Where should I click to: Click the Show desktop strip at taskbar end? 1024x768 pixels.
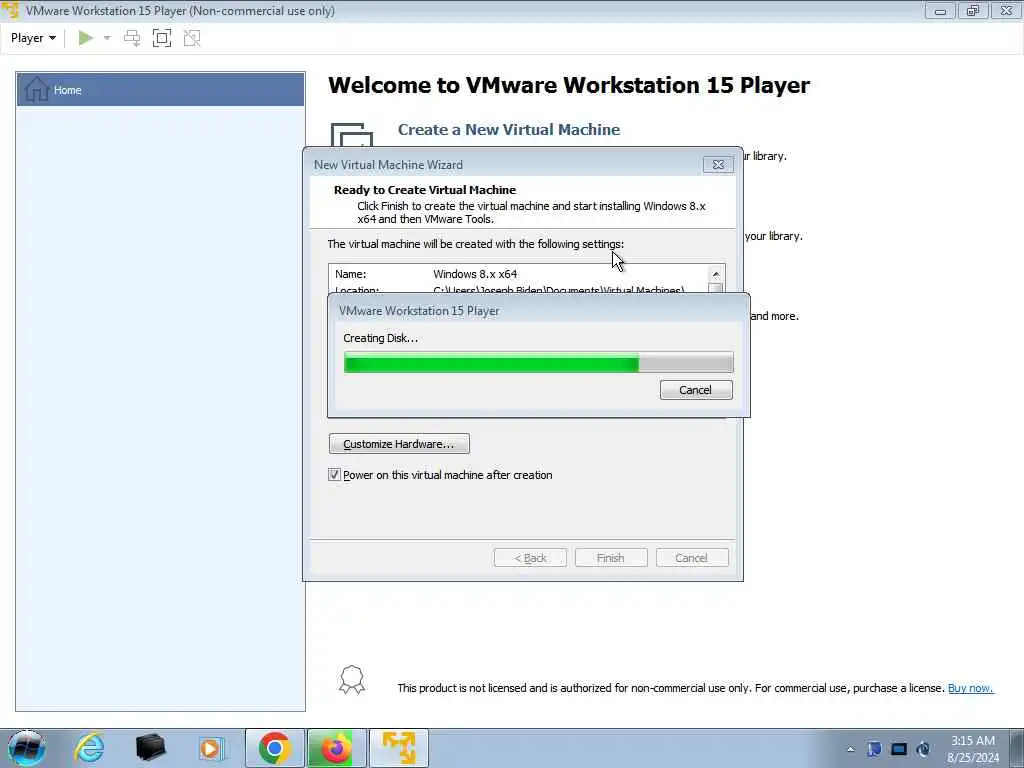click(x=1017, y=748)
